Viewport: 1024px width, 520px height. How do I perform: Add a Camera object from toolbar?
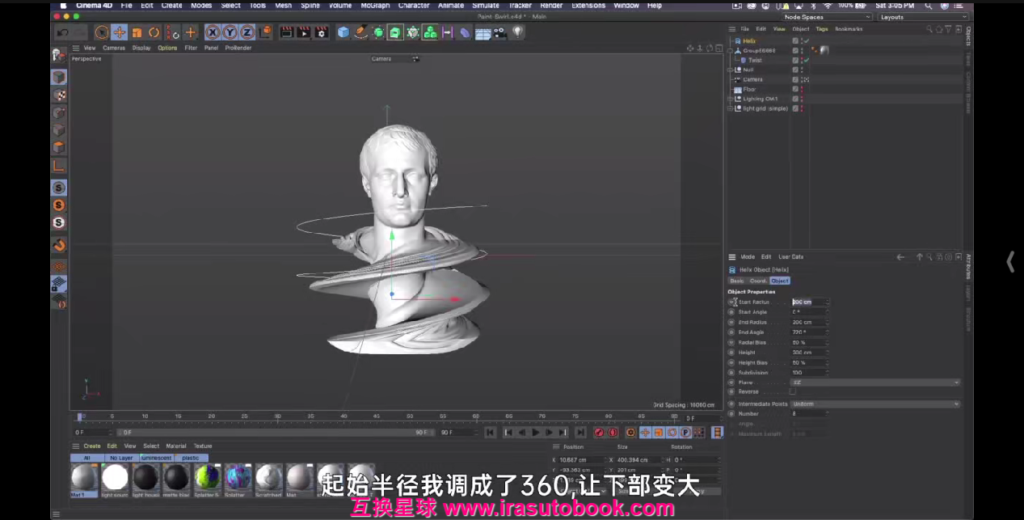coord(500,32)
